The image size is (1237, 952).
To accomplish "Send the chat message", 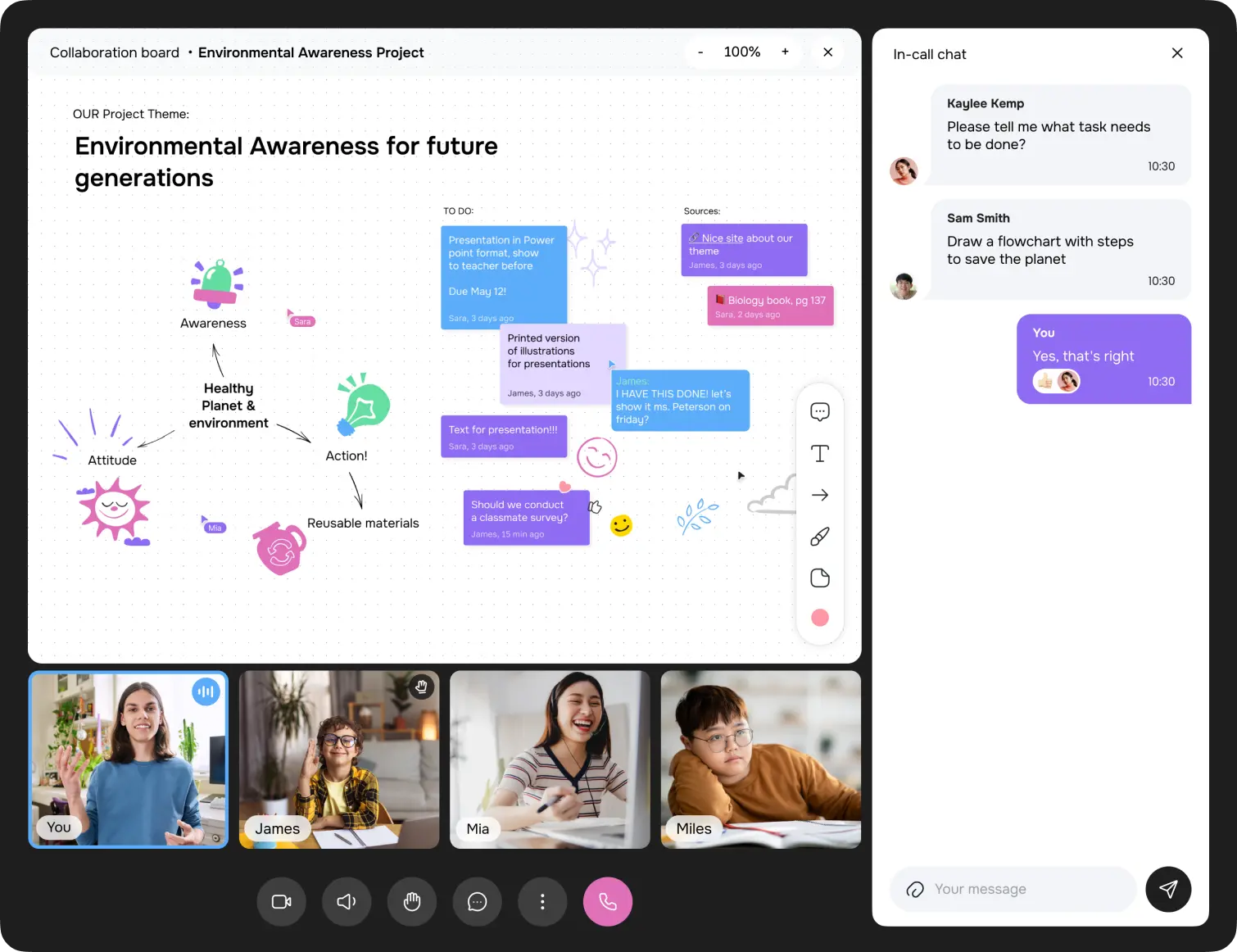I will coord(1167,889).
